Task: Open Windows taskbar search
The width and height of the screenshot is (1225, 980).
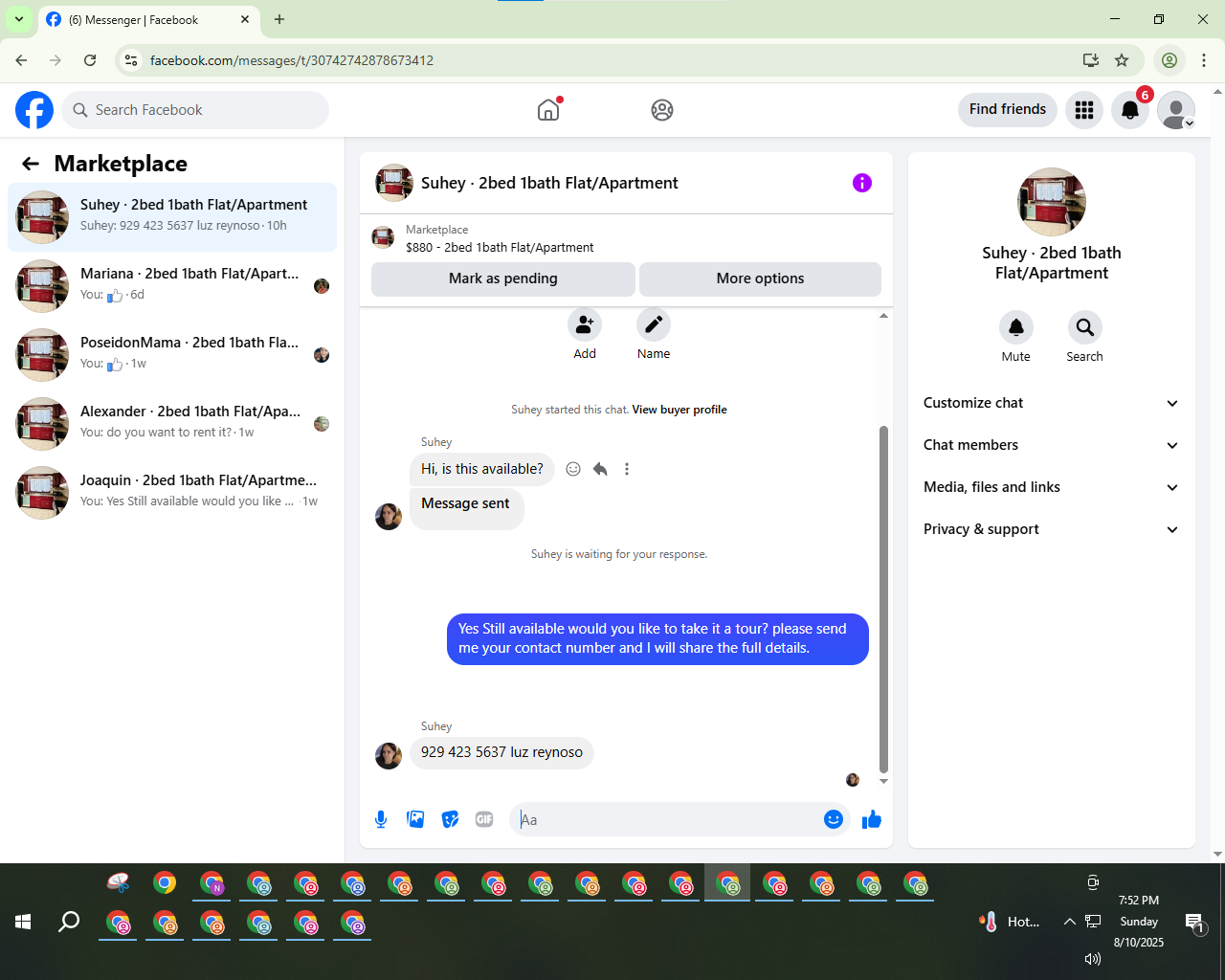Action: pos(69,922)
